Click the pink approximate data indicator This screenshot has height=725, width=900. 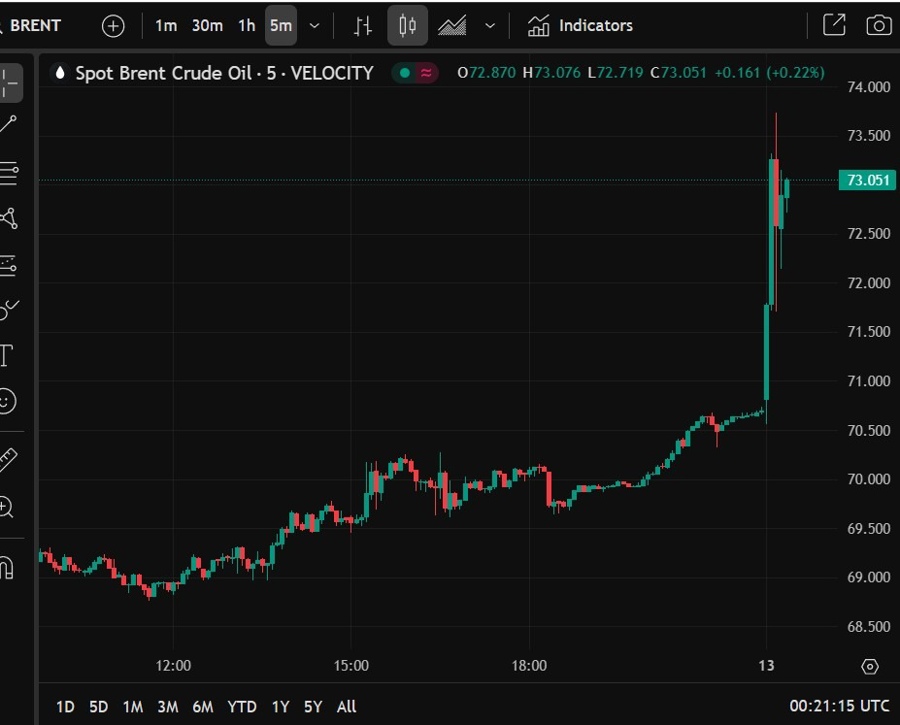pos(426,73)
